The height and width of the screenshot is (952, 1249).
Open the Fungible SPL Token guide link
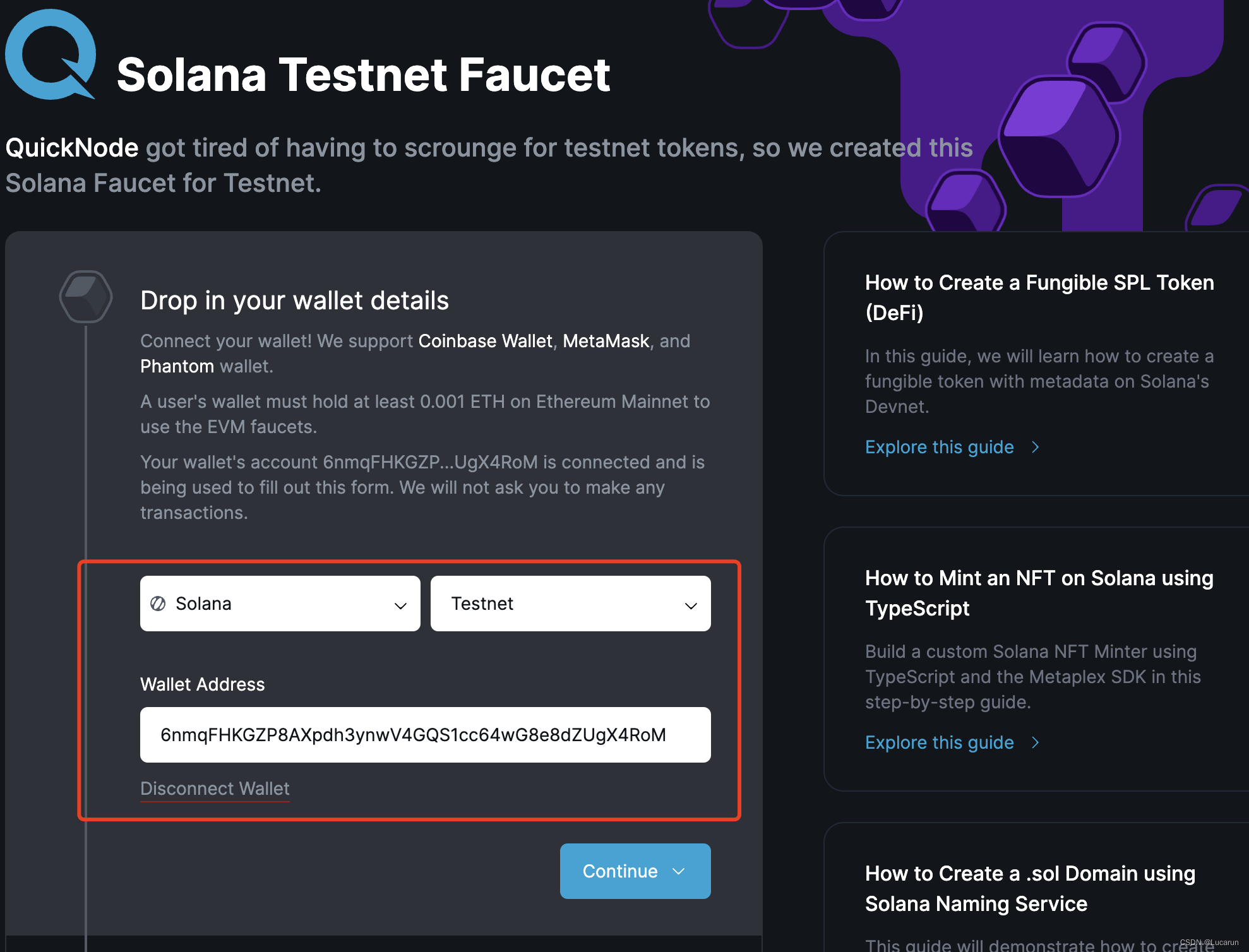tap(939, 447)
